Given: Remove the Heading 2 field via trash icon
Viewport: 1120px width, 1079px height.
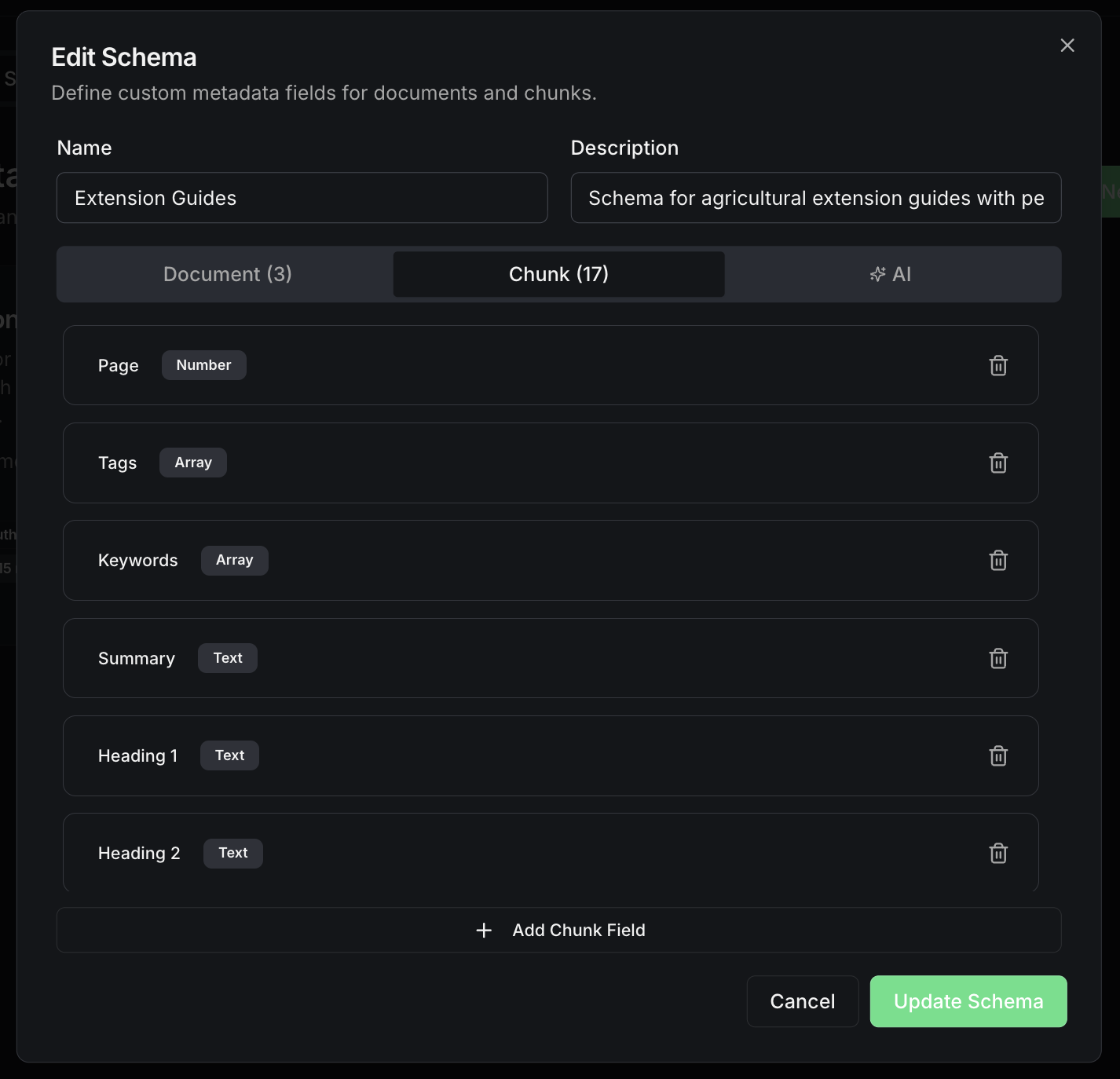Looking at the screenshot, I should pos(998,853).
